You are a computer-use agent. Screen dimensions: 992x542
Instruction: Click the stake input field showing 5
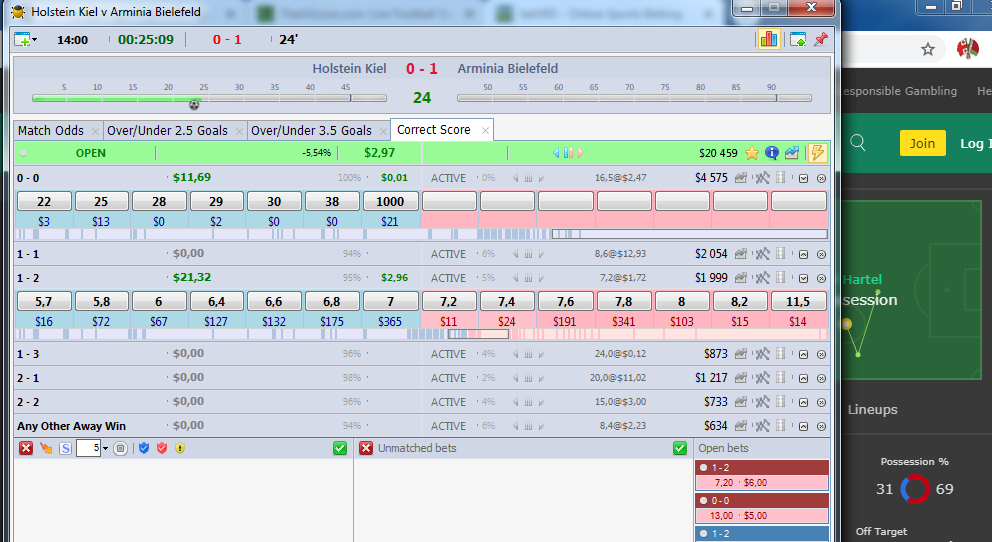coord(88,448)
